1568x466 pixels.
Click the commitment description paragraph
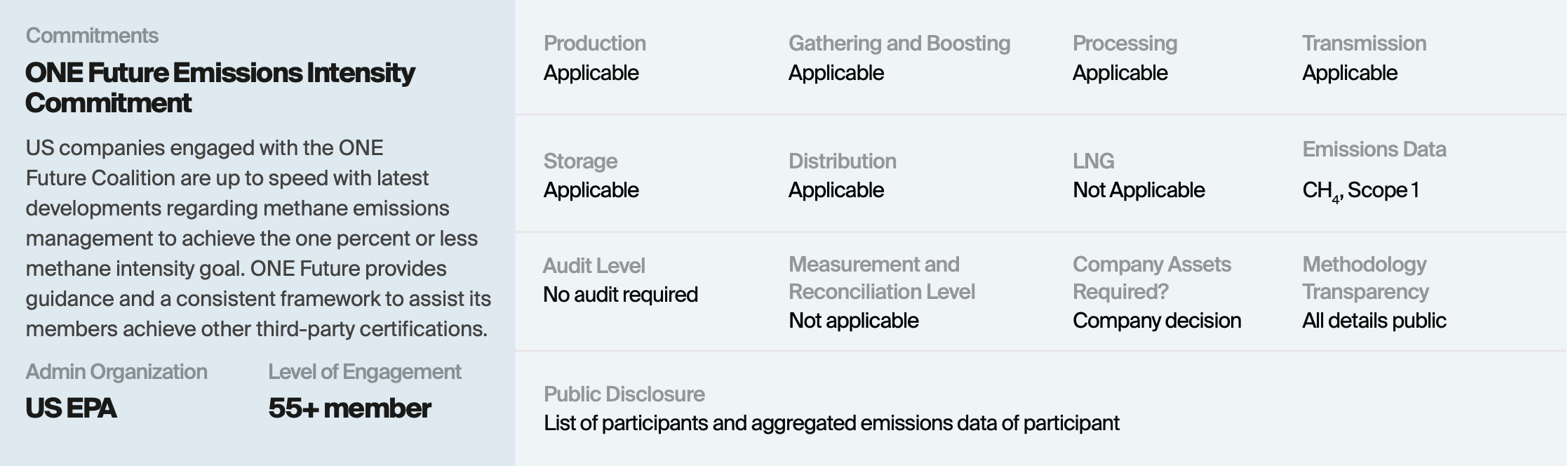point(258,239)
